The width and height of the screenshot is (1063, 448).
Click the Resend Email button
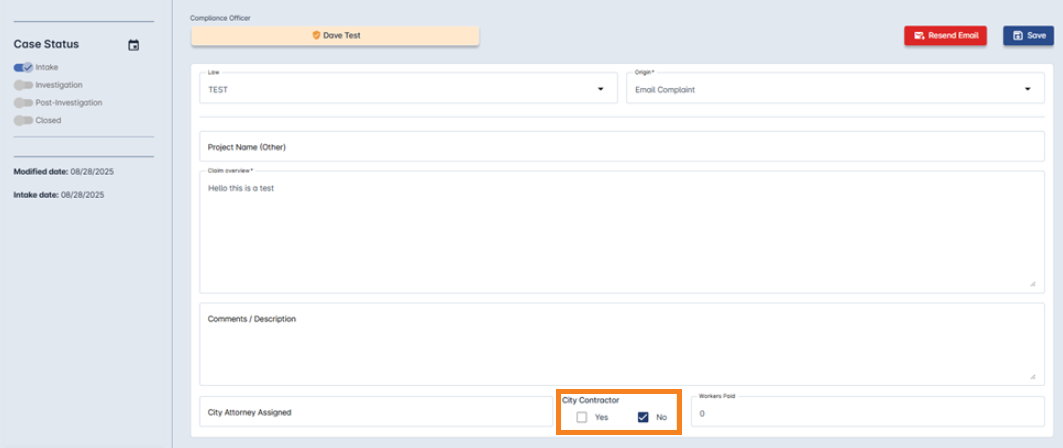945,36
